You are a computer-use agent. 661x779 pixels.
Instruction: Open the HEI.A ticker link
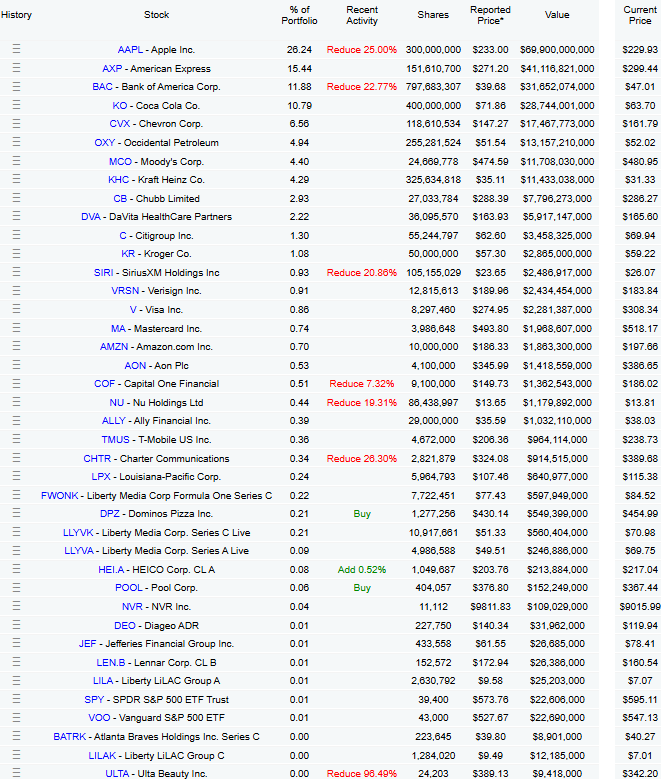112,569
